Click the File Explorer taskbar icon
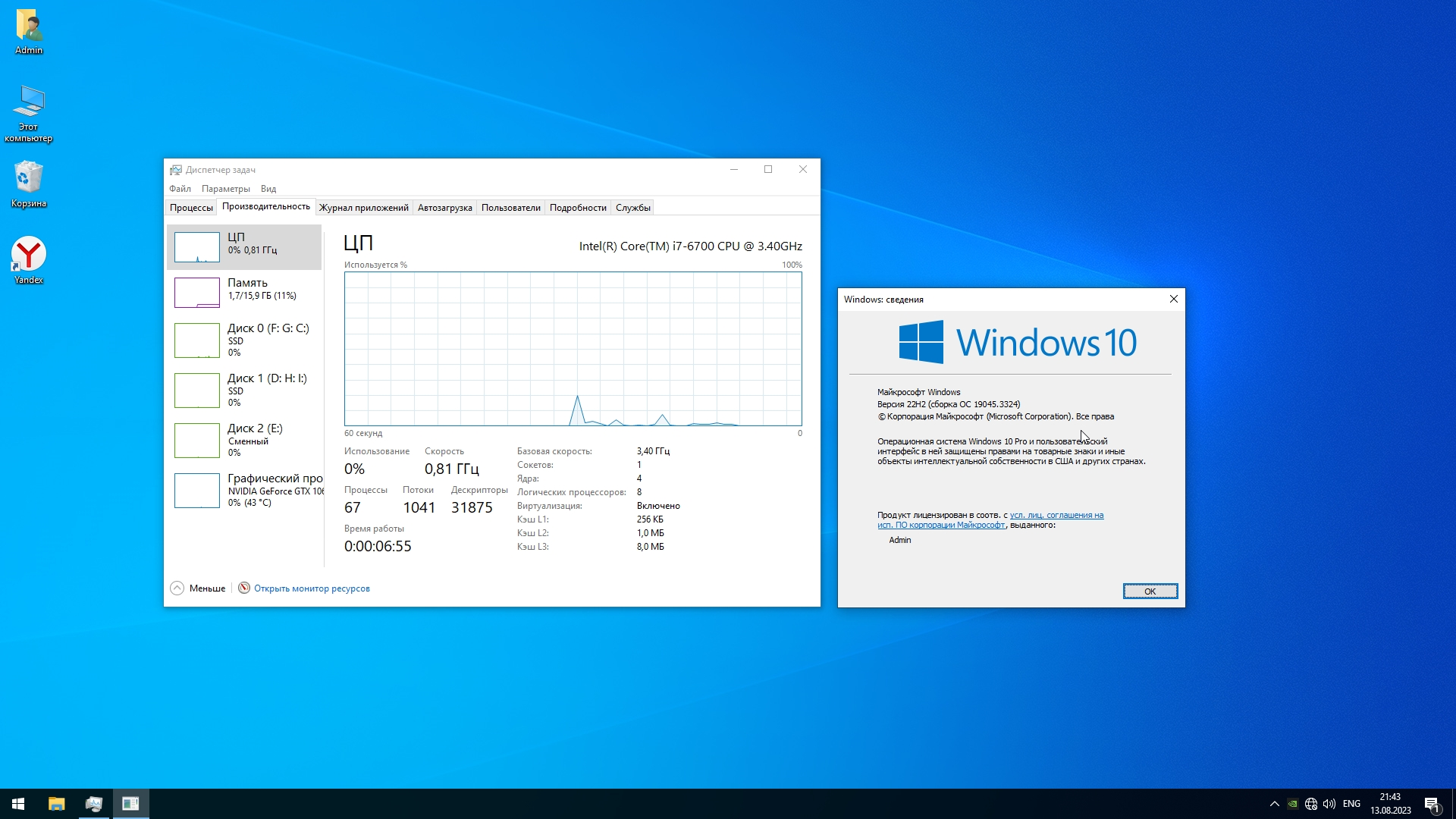 tap(57, 804)
